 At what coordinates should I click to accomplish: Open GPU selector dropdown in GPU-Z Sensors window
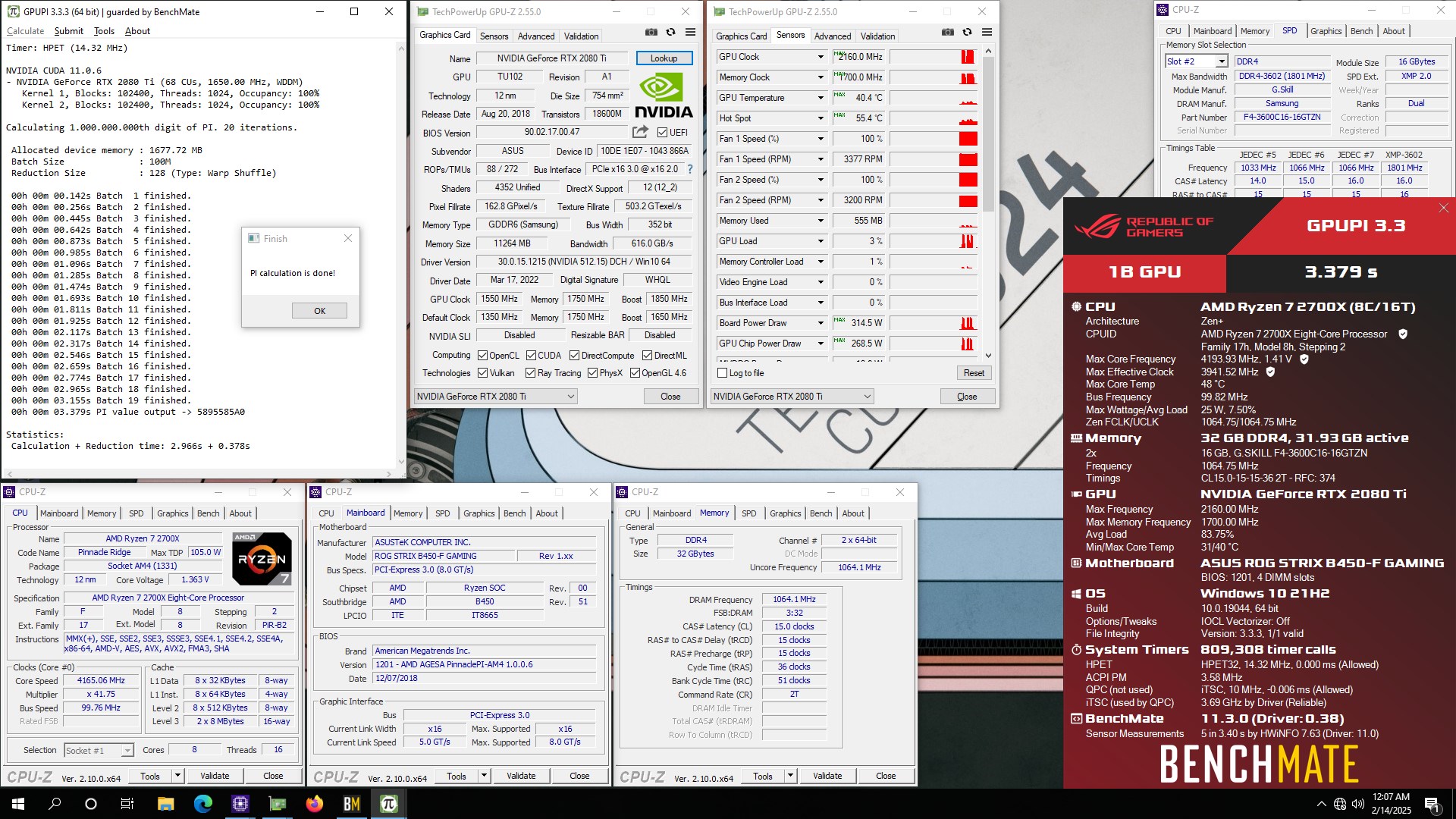click(792, 396)
